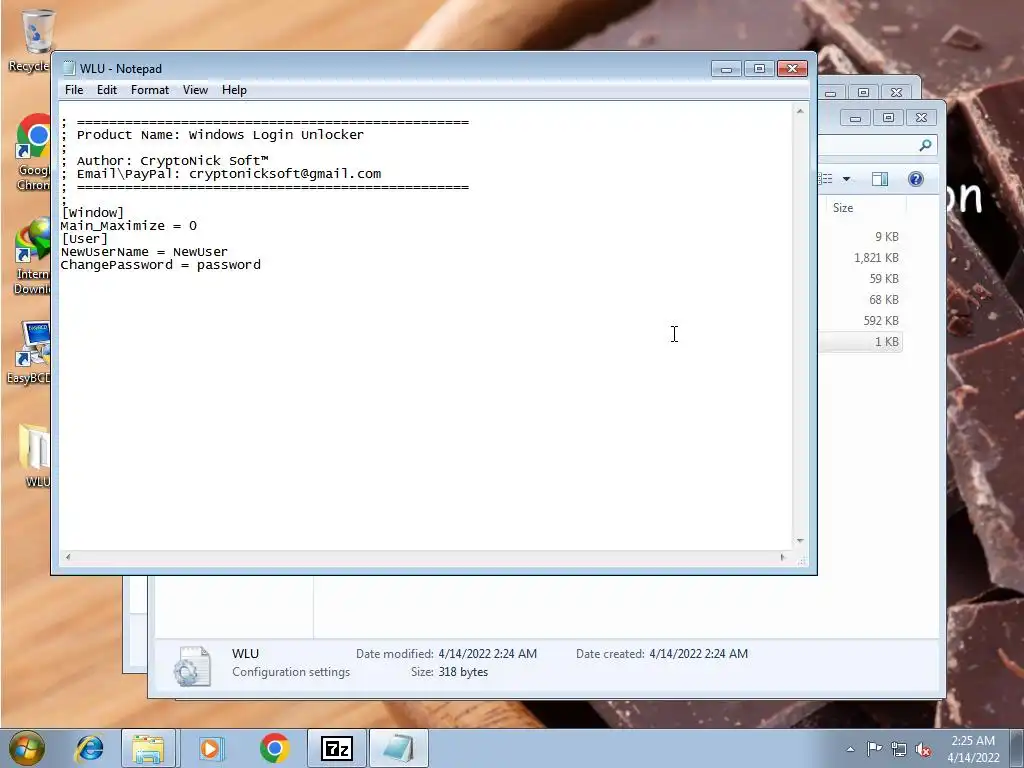Image resolution: width=1024 pixels, height=768 pixels.
Task: Sort by the Size column header
Action: [842, 208]
